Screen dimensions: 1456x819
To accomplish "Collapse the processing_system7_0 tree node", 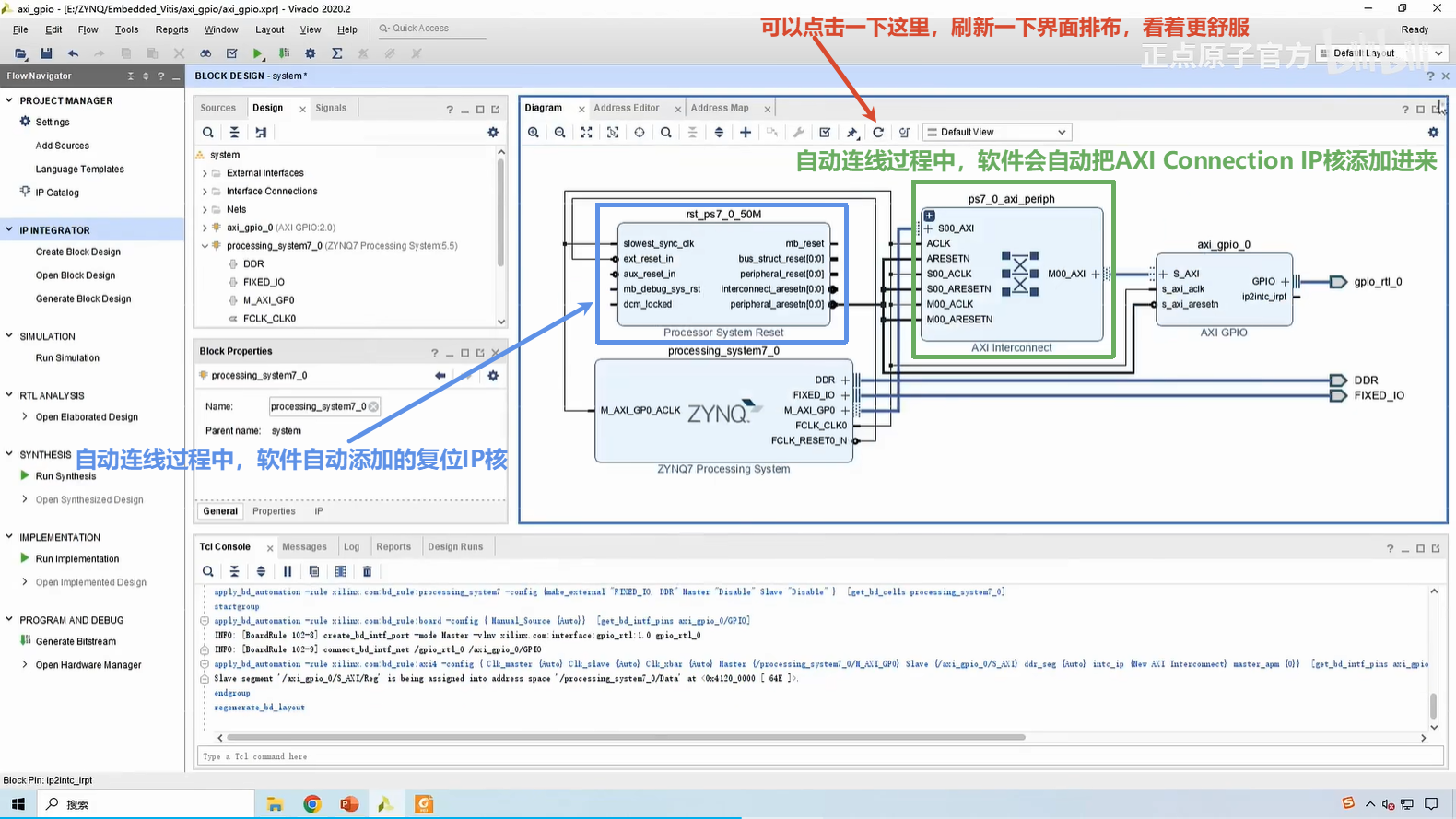I will click(205, 246).
